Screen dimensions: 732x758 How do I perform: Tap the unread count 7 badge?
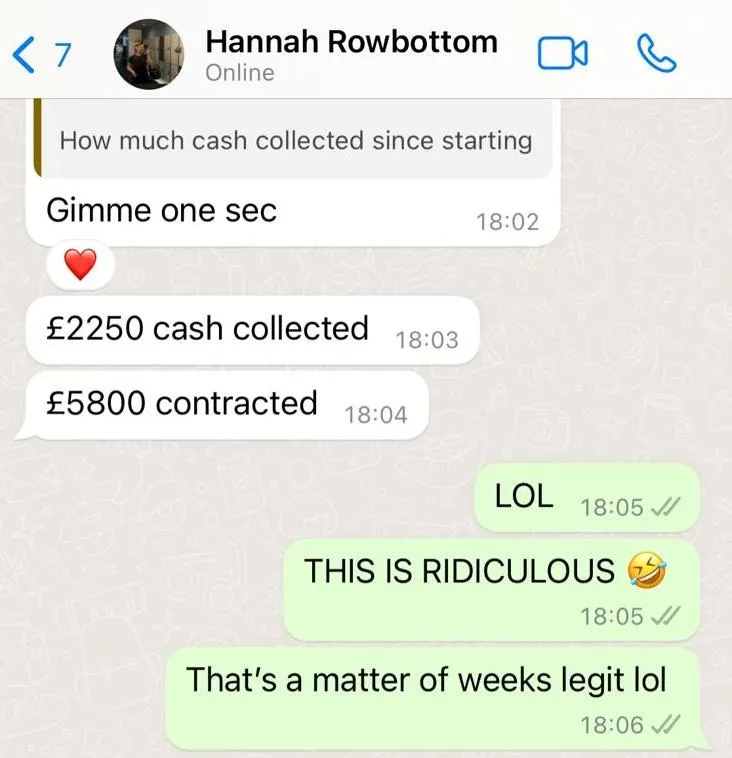(62, 55)
